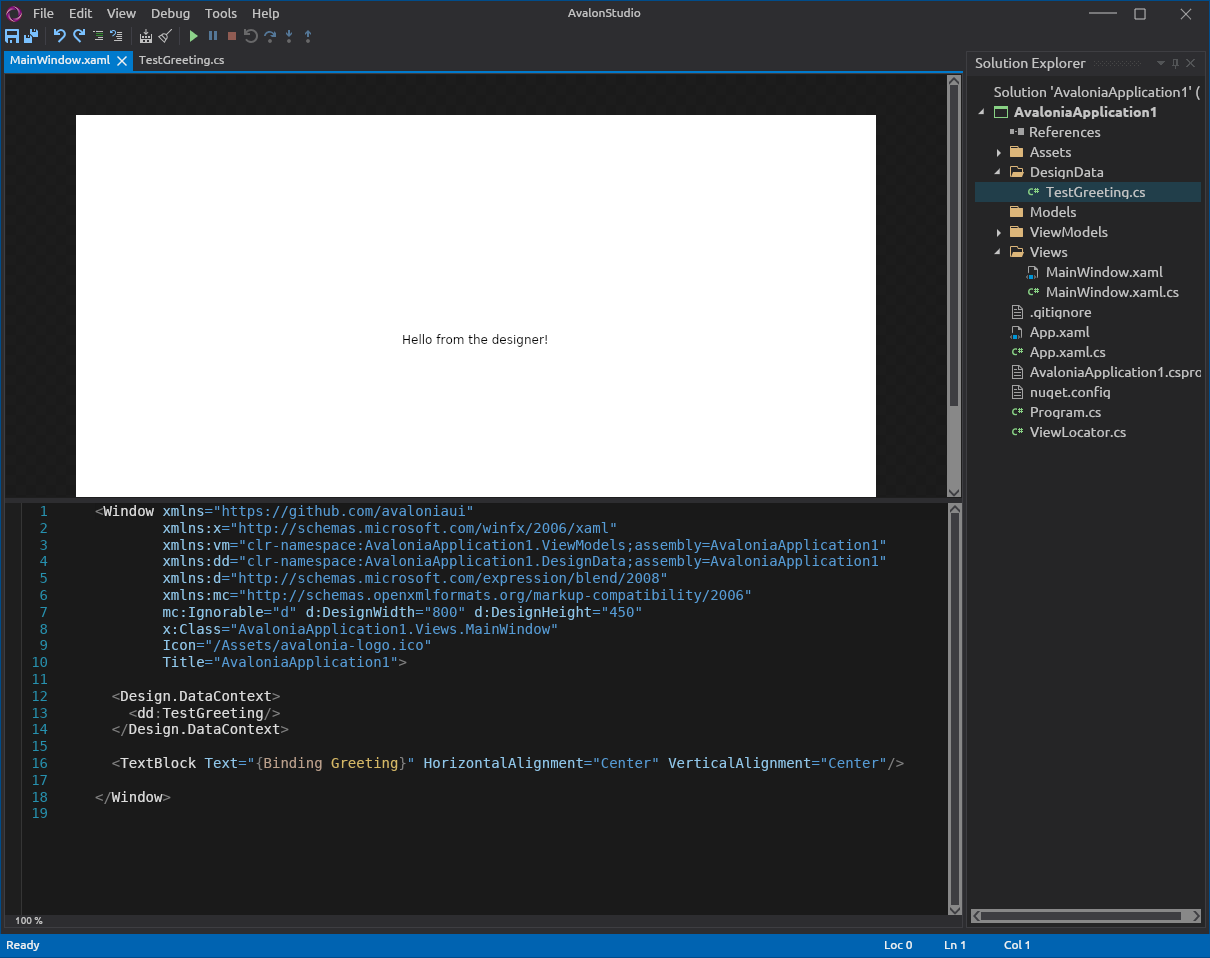Collapse the Views folder in Solution Explorer
1210x958 pixels.
[x=996, y=252]
